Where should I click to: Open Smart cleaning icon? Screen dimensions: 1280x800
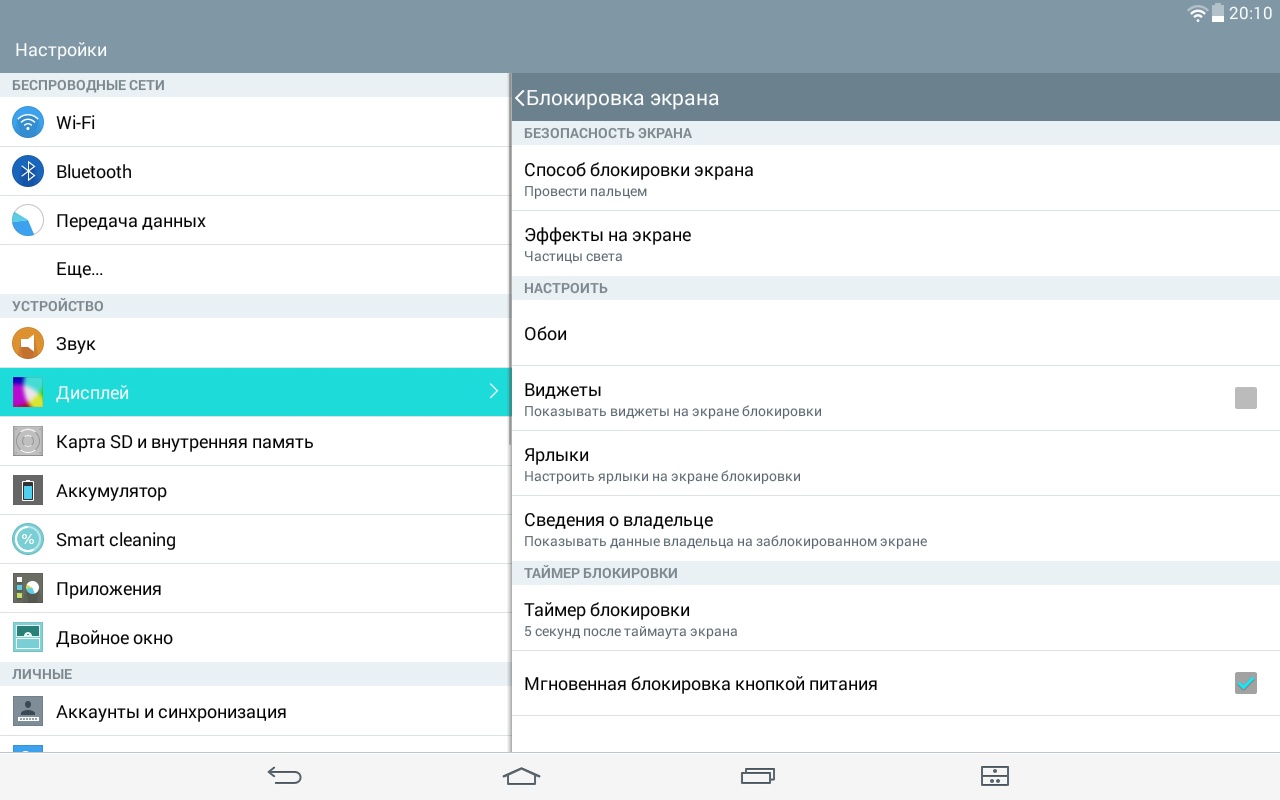[28, 539]
